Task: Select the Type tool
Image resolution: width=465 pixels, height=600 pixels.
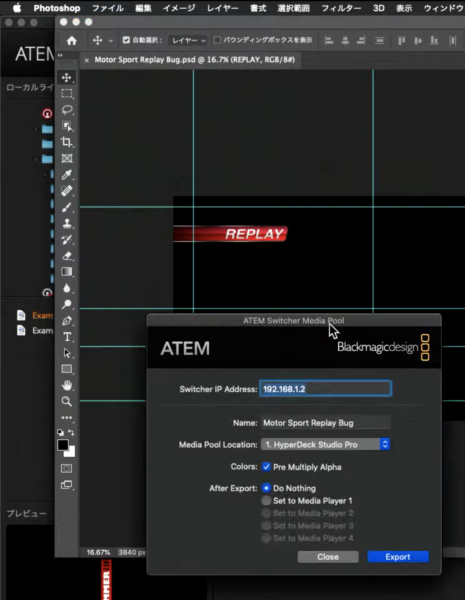Action: coord(67,337)
